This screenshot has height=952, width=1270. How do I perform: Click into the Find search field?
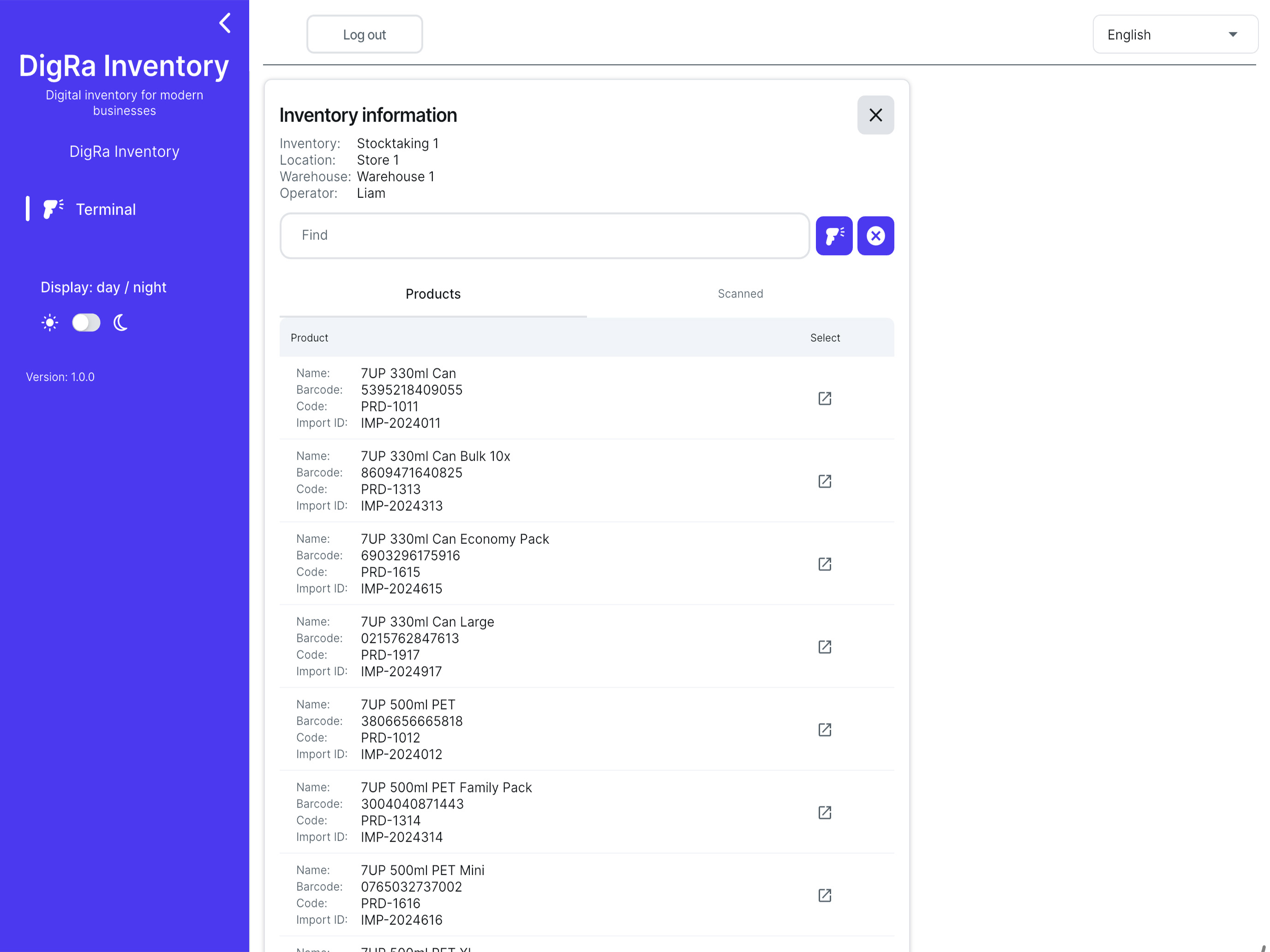click(x=544, y=235)
